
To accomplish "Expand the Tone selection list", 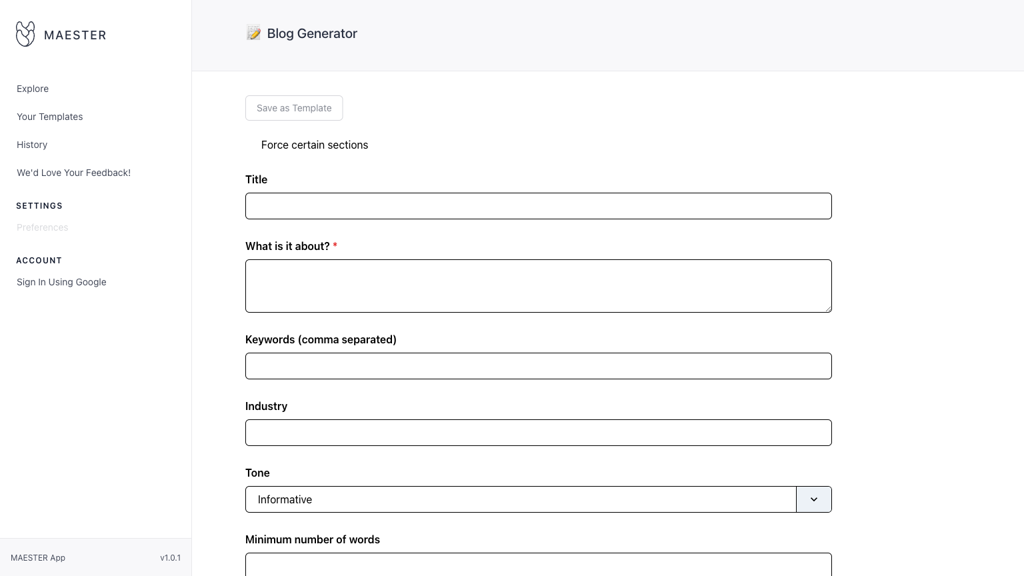I will 813,499.
